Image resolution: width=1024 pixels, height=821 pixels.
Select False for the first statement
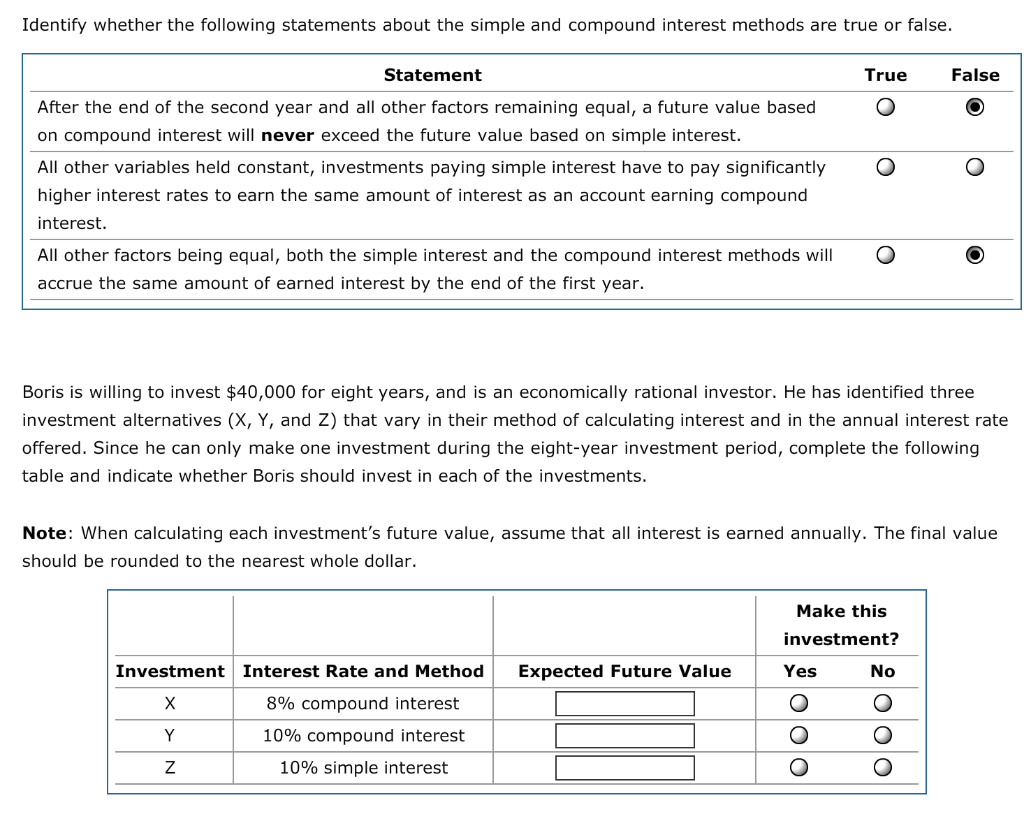974,106
